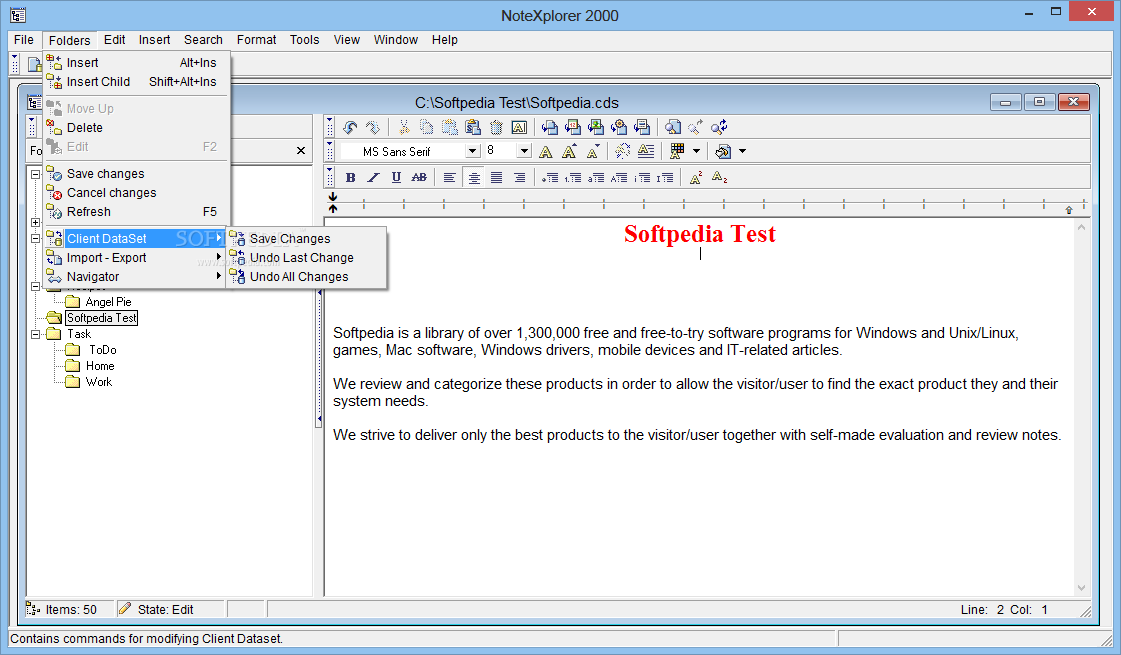Align text left
Viewport: 1121px width, 655px height.
point(450,177)
